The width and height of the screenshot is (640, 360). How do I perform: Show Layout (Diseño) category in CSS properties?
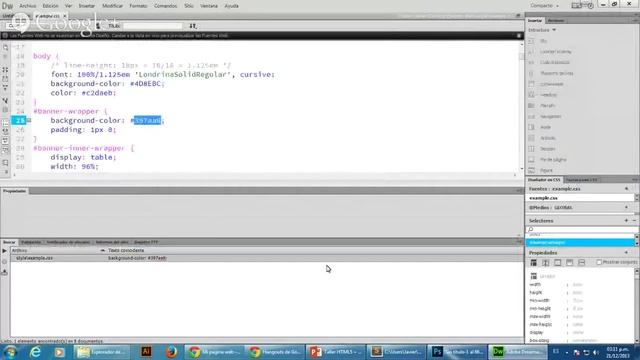(x=533, y=262)
